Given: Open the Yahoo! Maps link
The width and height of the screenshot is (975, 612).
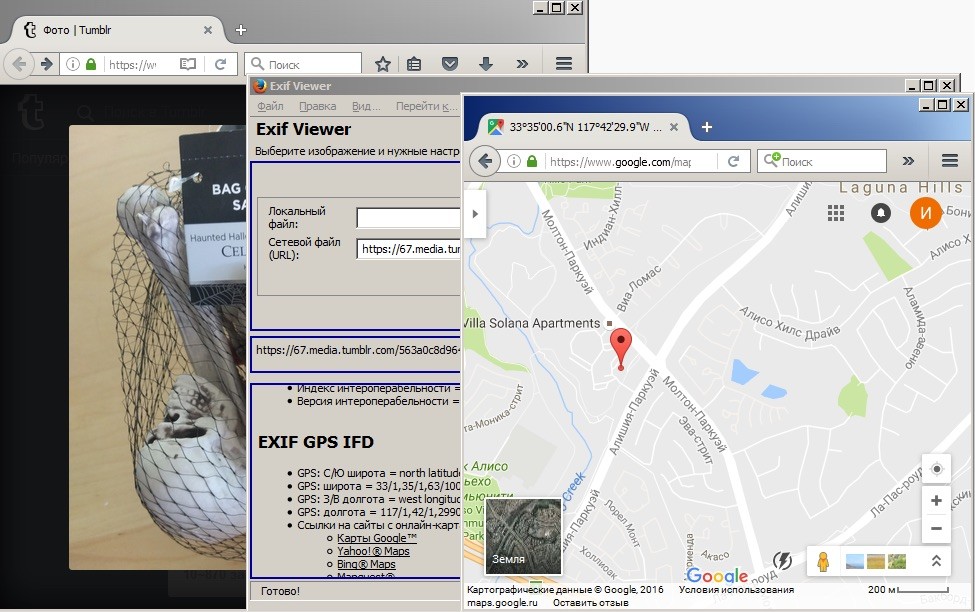Looking at the screenshot, I should click(x=373, y=551).
